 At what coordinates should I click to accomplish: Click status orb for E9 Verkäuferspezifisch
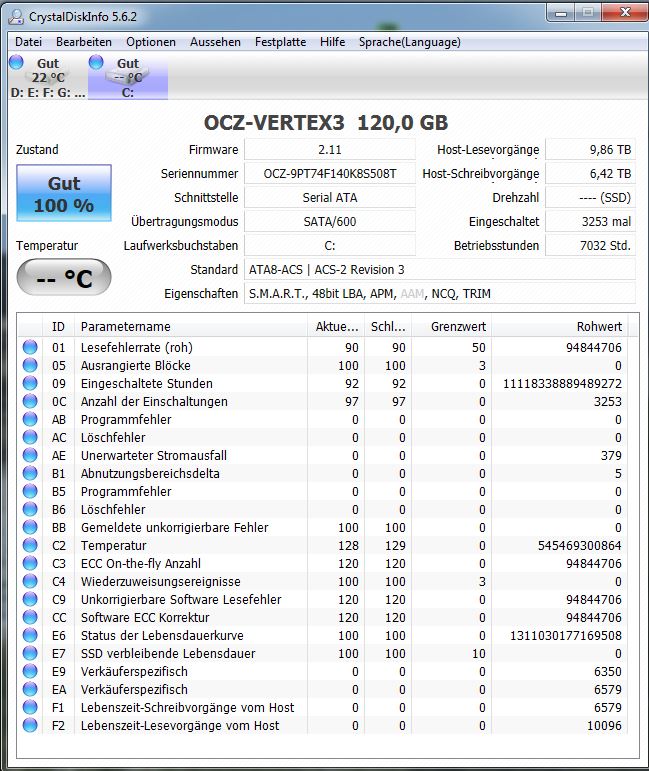30,671
